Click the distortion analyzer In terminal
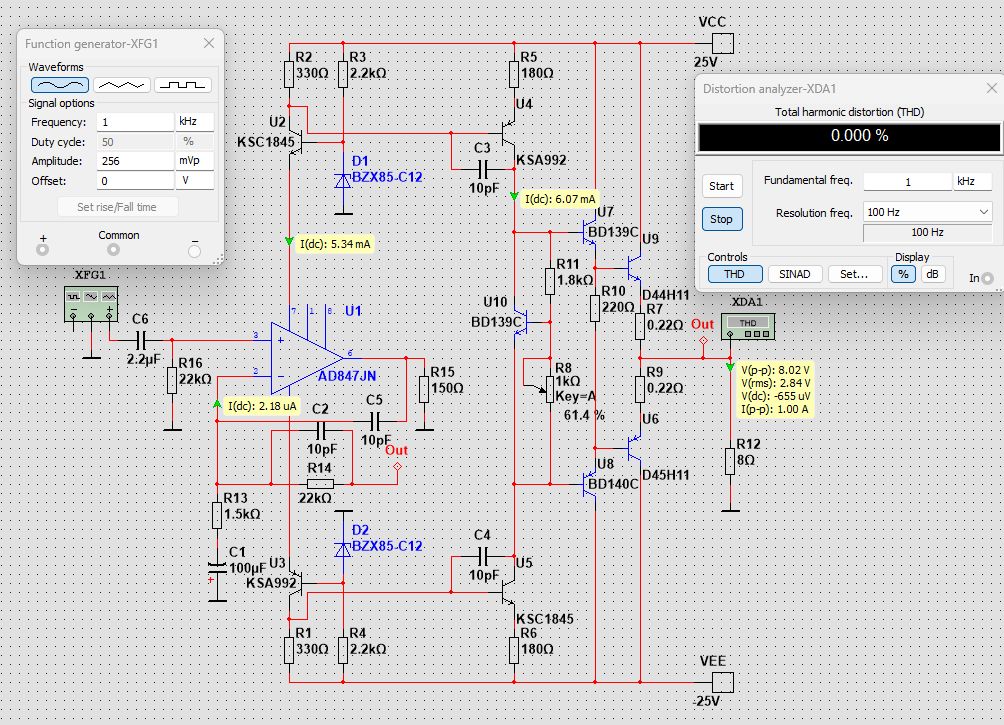1004x725 pixels. [988, 278]
